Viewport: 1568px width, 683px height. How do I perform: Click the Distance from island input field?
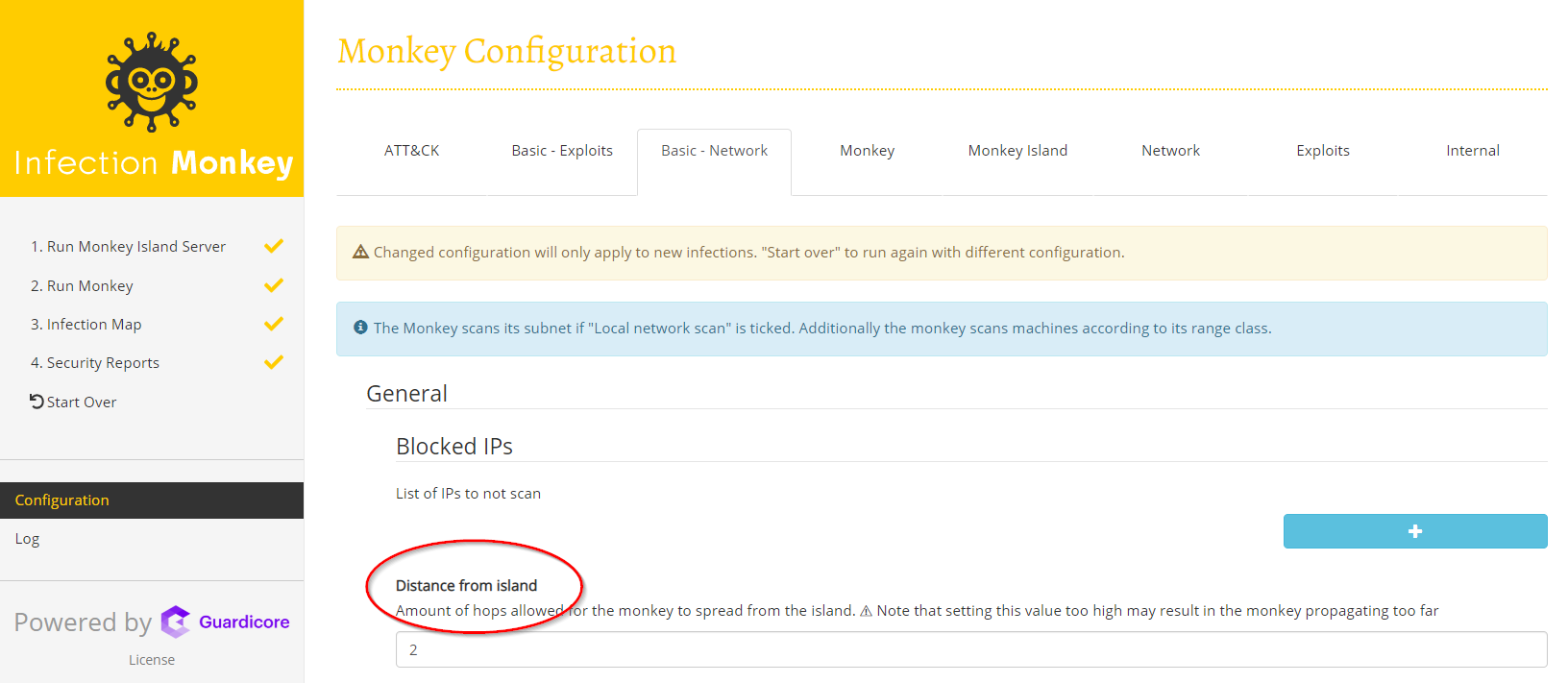point(970,649)
